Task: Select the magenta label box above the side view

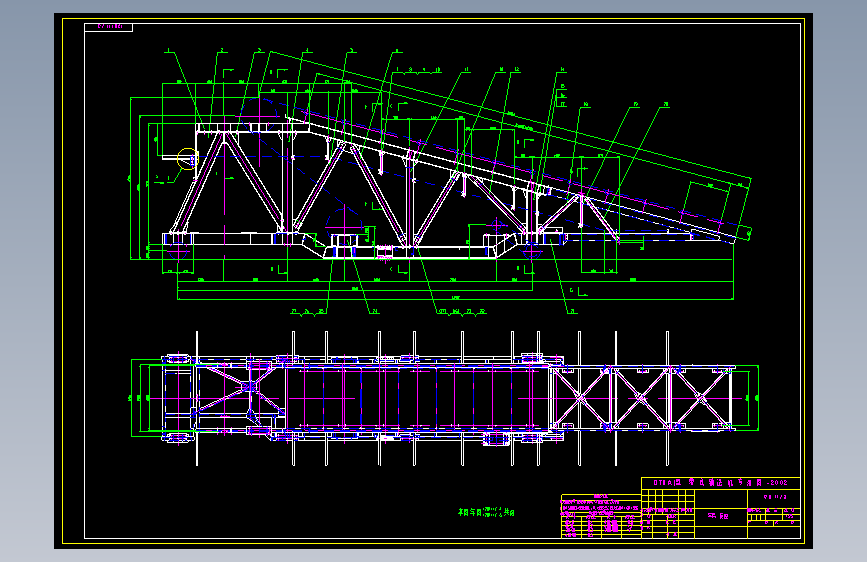Action: (x=109, y=27)
